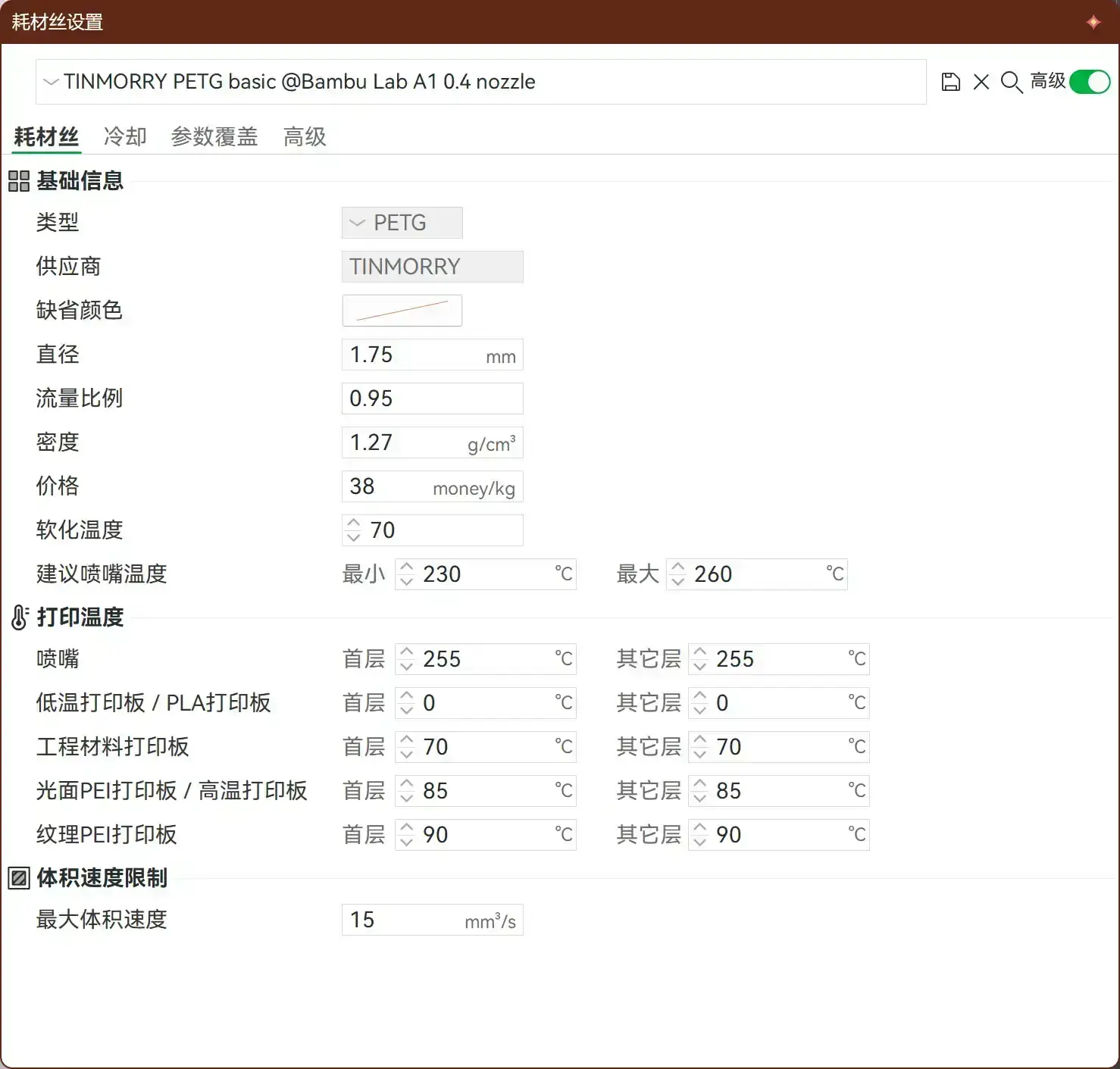Click the 喷嘴 其它层 255 stepper arrows
The height and width of the screenshot is (1069, 1120).
700,659
